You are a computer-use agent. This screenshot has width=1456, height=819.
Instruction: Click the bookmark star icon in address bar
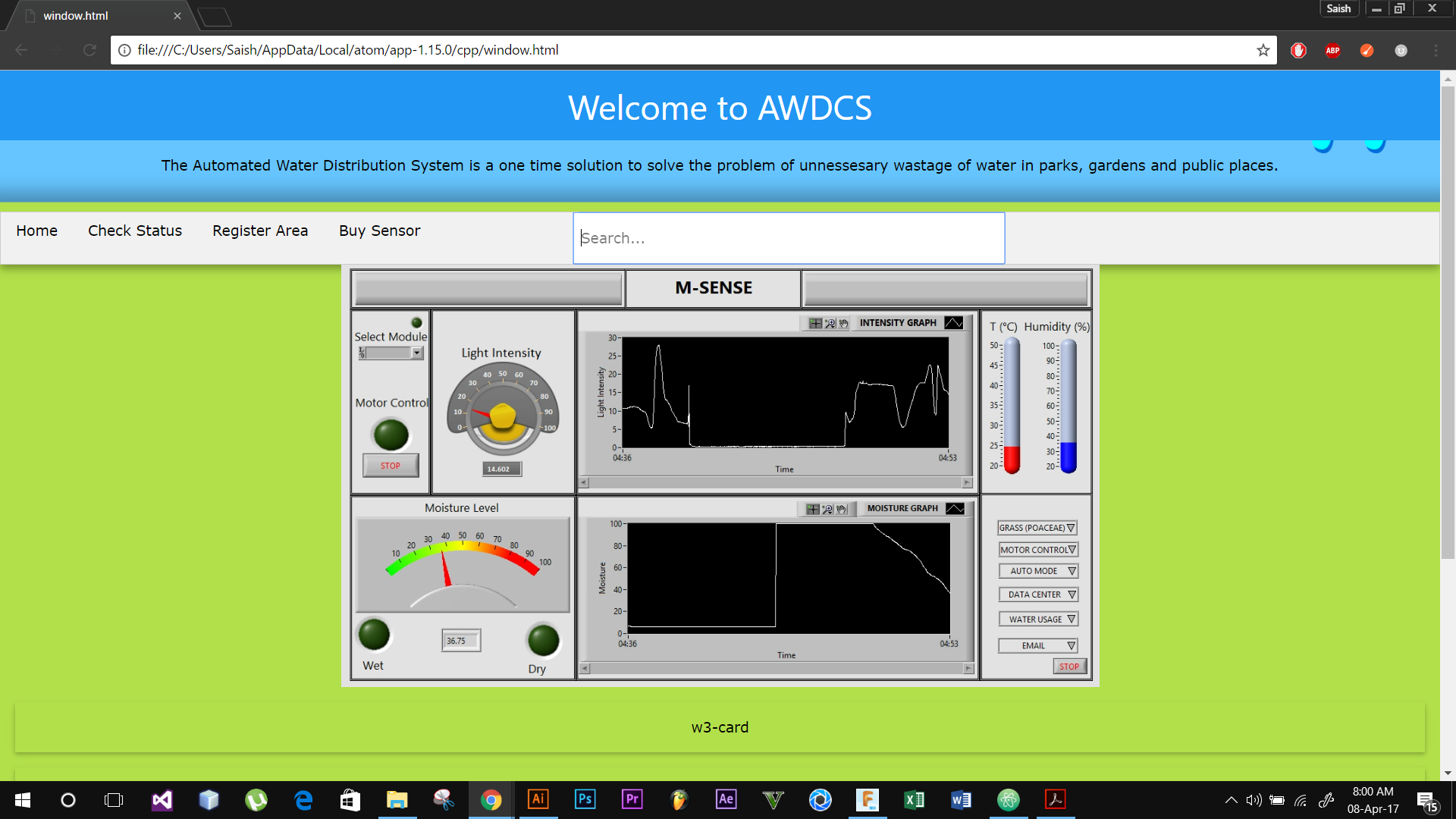coord(1263,50)
